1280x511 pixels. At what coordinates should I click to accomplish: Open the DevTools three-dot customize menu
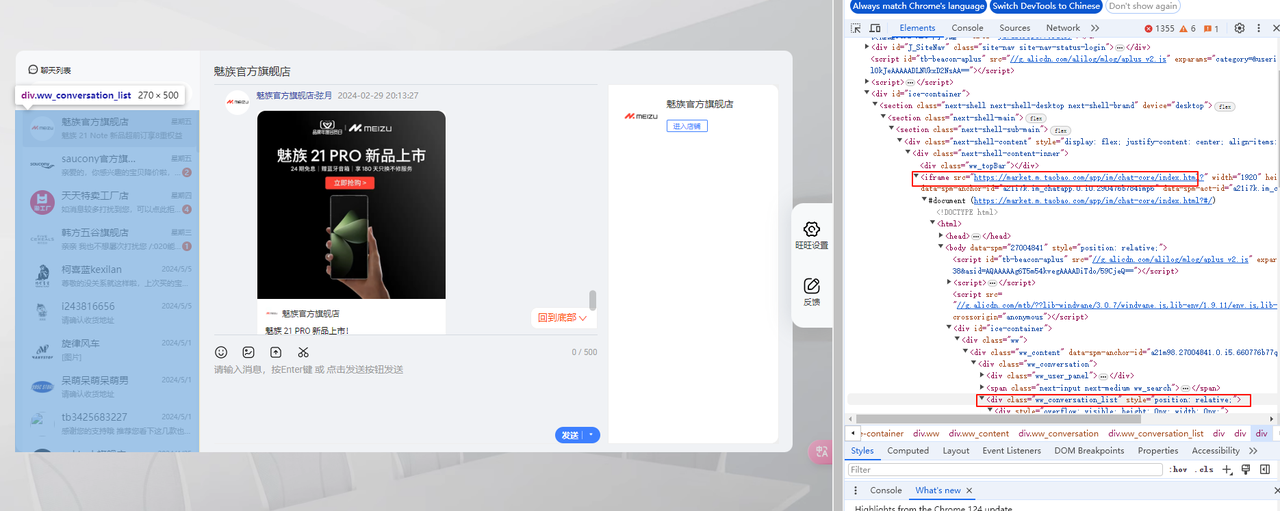click(1257, 28)
